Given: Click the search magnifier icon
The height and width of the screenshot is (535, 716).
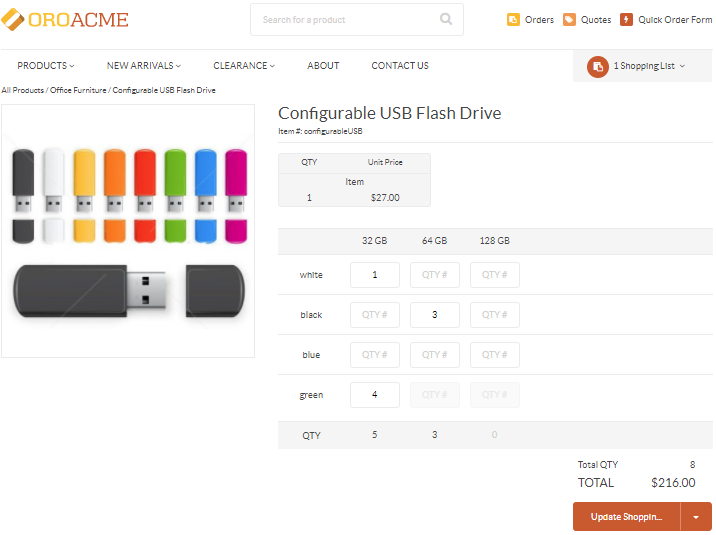Looking at the screenshot, I should [x=446, y=19].
